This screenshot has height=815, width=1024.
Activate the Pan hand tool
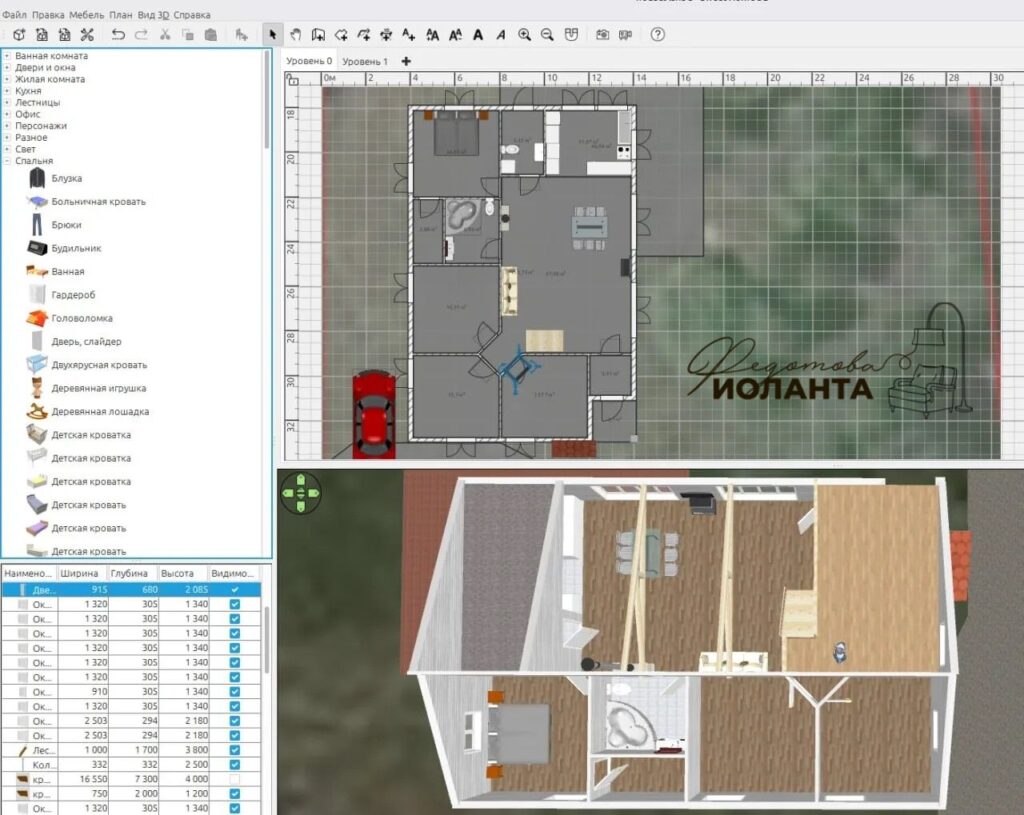tap(295, 35)
